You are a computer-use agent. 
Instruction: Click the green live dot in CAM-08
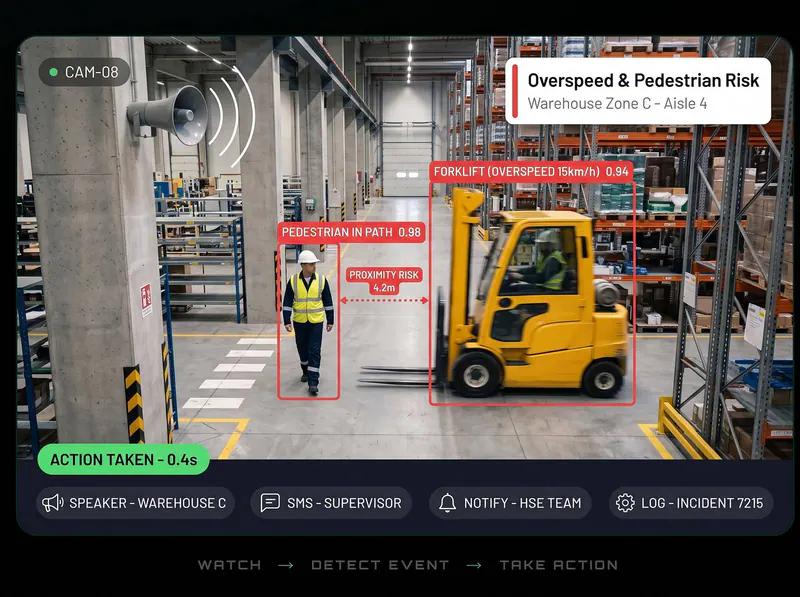tap(53, 72)
